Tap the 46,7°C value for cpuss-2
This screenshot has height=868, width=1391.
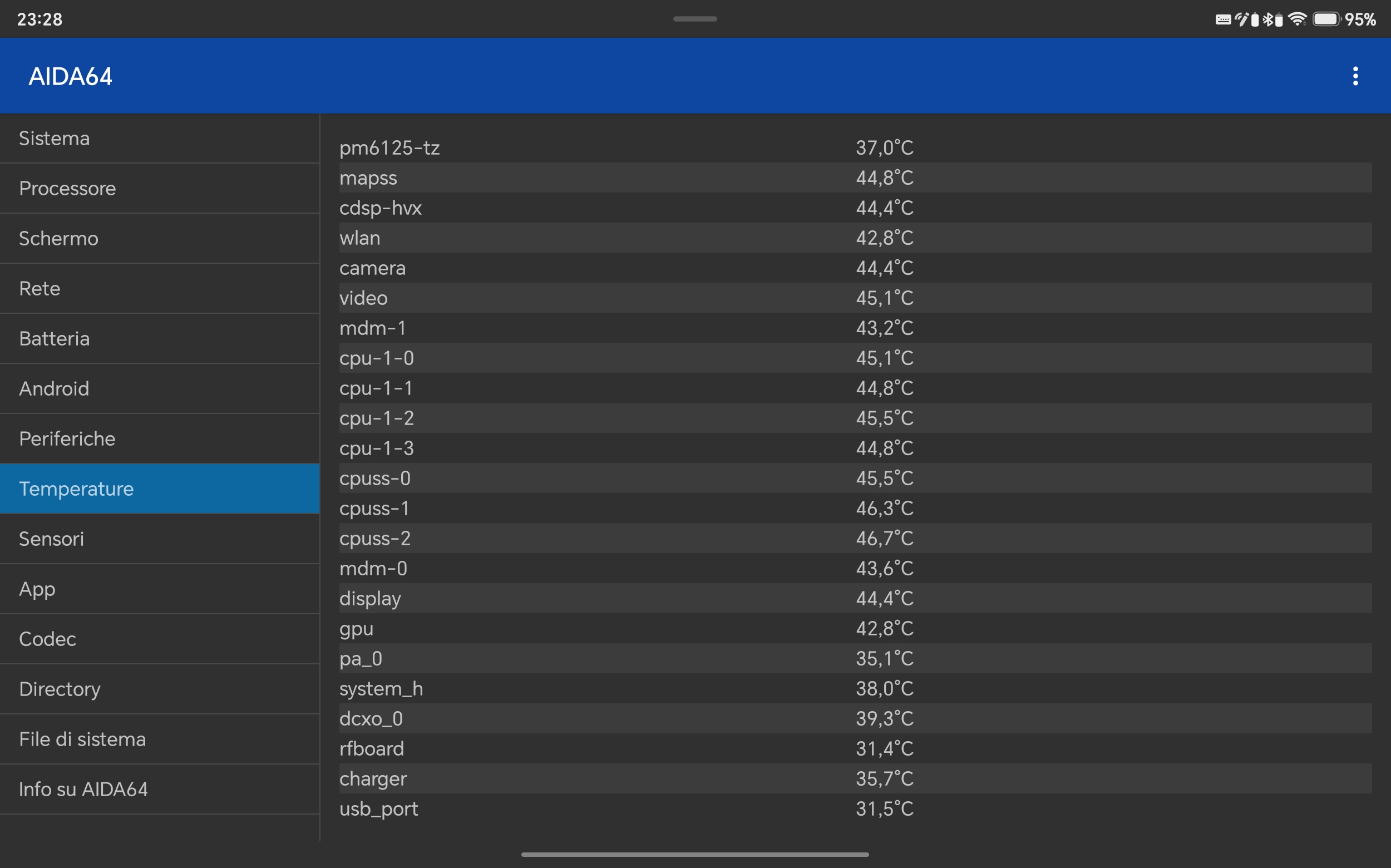click(884, 538)
